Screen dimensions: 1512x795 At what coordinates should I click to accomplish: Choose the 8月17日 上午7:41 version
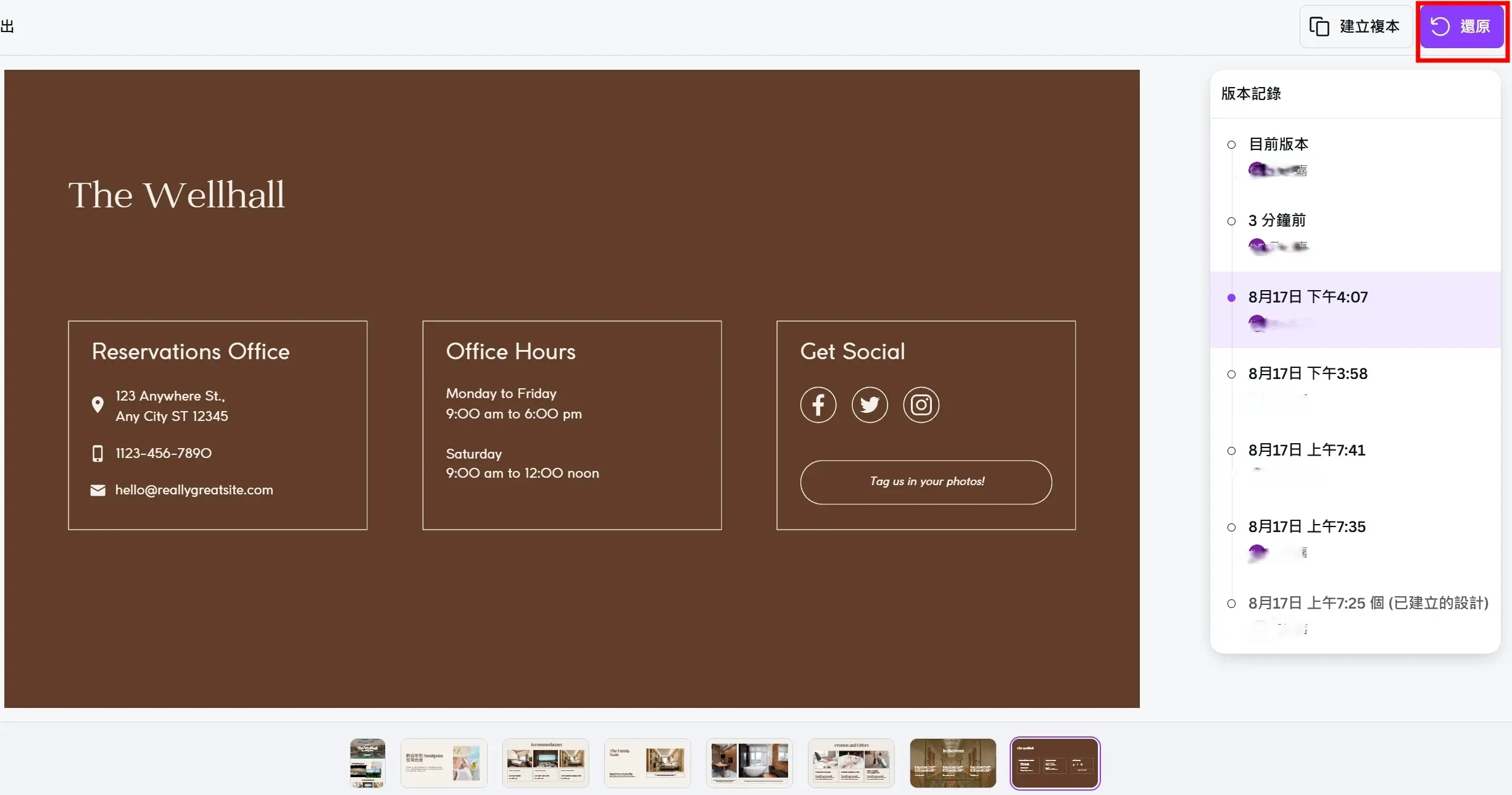1306,450
